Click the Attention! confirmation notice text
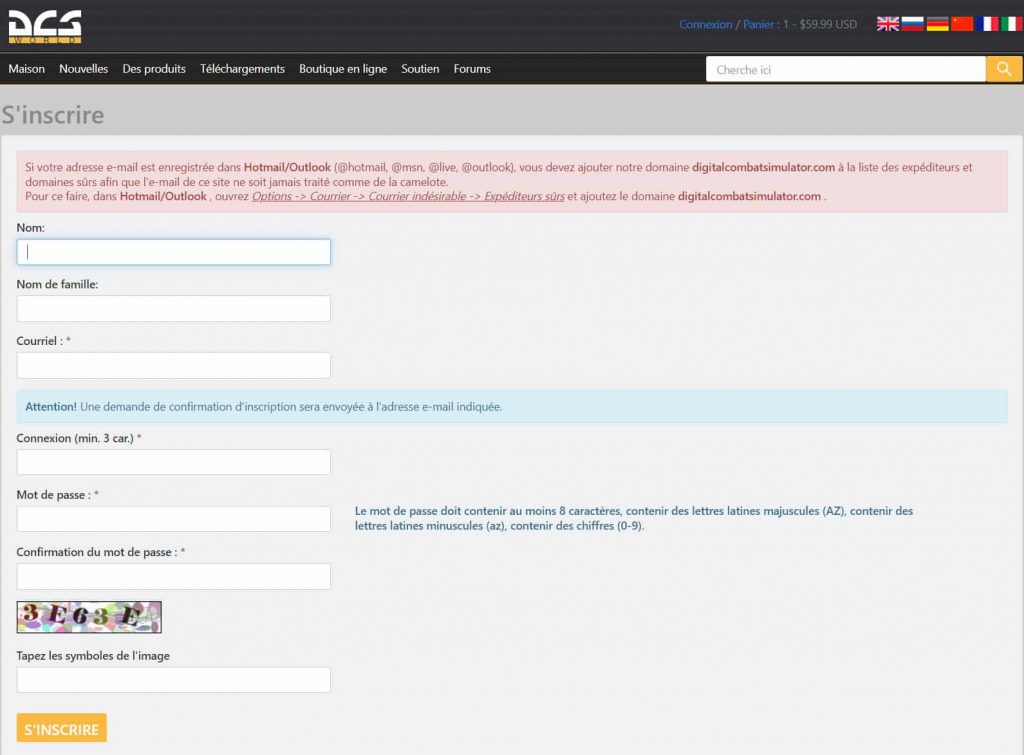This screenshot has width=1024, height=755. point(264,406)
